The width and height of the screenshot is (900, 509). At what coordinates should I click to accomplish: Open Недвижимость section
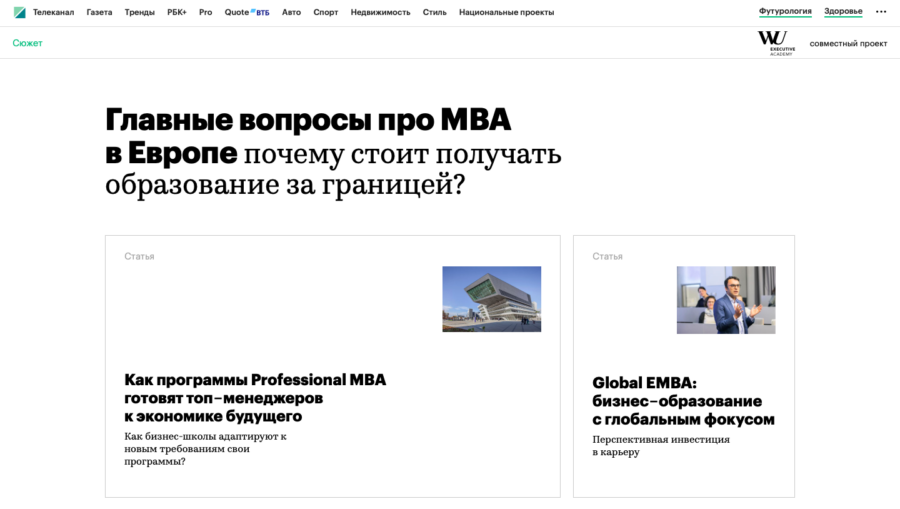click(x=381, y=12)
